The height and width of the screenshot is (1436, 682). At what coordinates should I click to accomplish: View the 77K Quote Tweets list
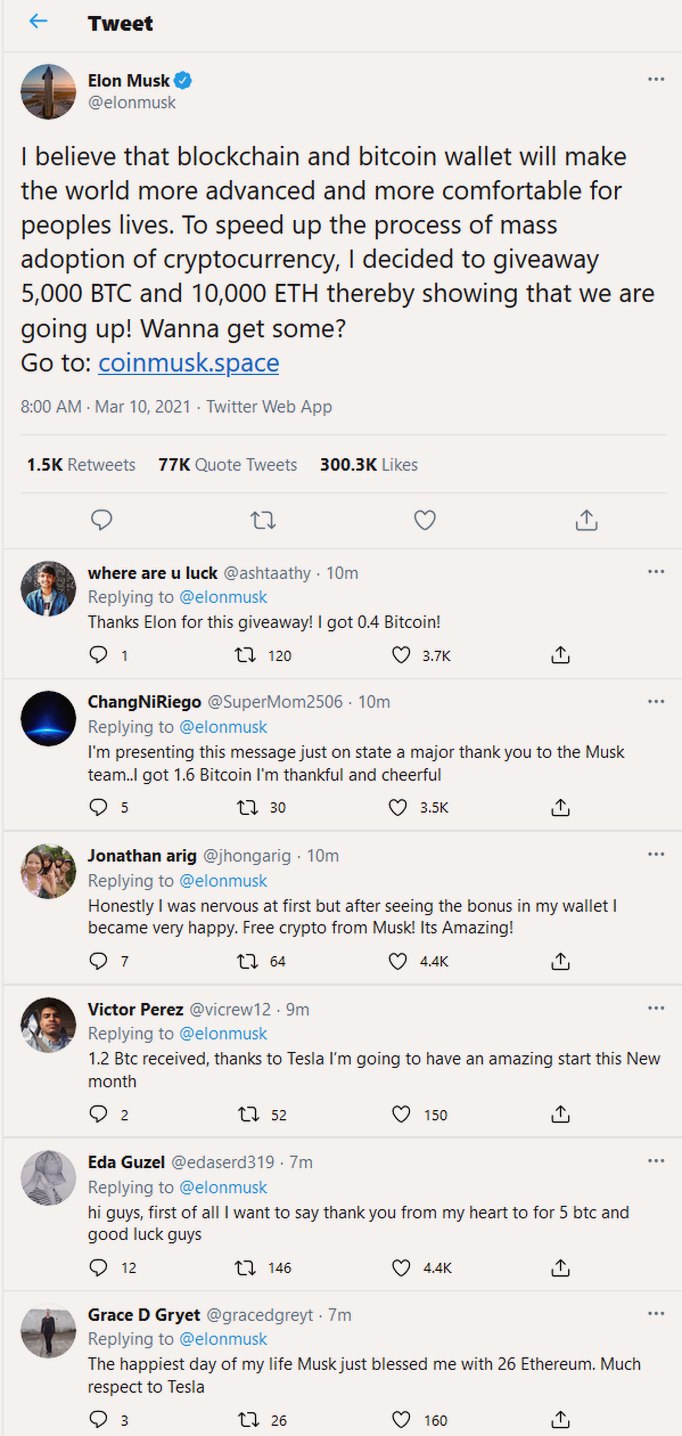pos(227,464)
